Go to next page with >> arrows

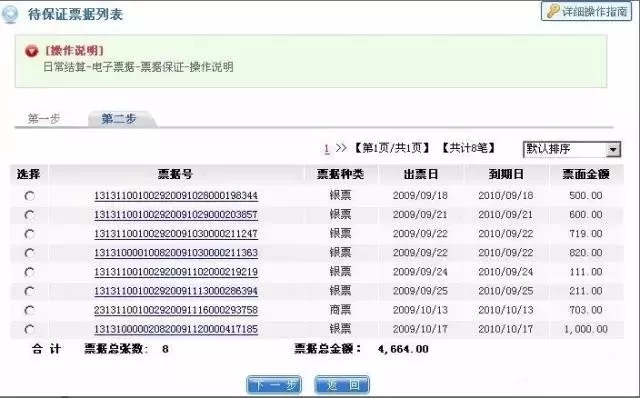point(341,148)
